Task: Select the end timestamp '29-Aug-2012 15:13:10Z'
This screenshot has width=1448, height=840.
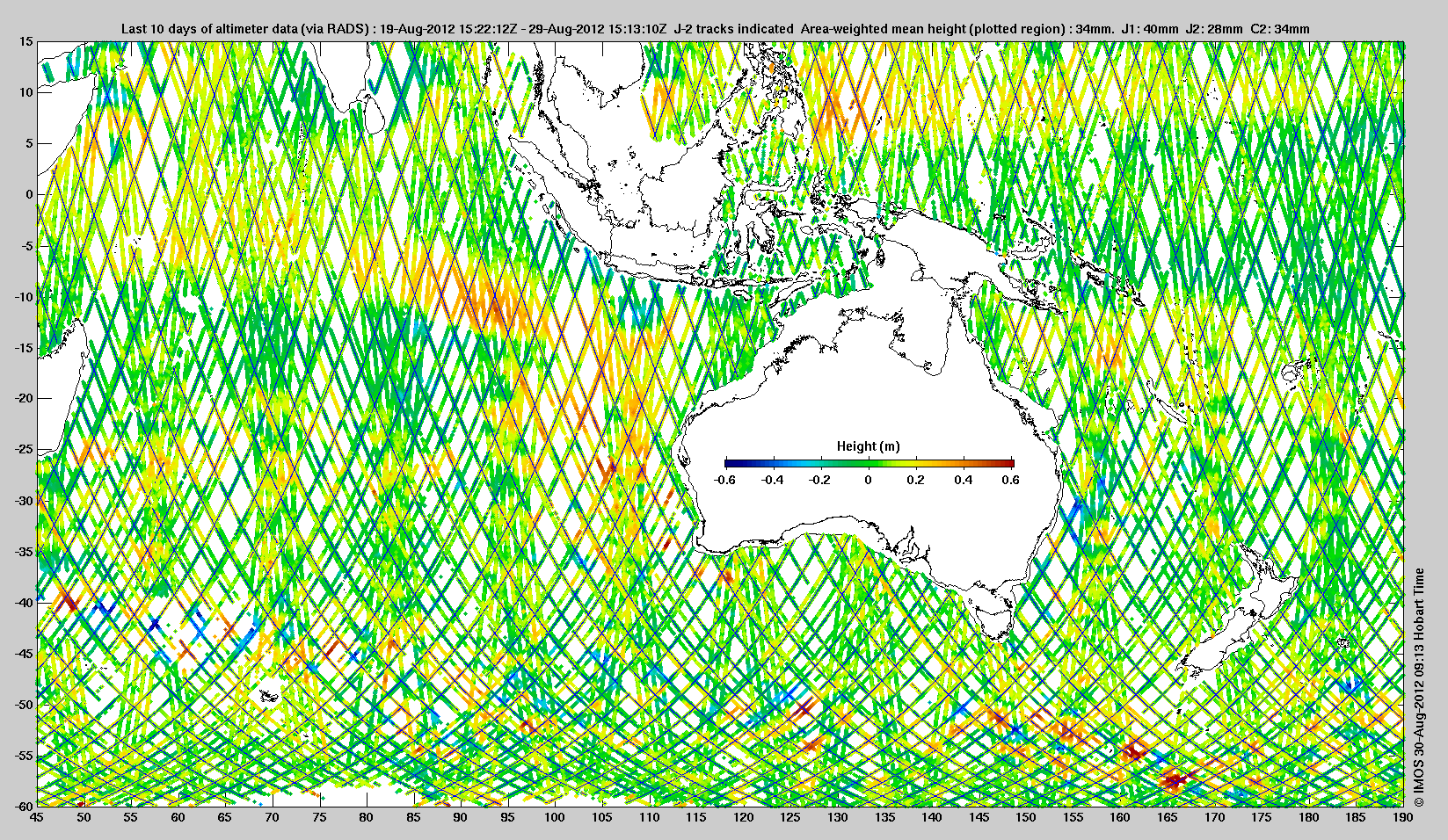Action: click(x=598, y=29)
